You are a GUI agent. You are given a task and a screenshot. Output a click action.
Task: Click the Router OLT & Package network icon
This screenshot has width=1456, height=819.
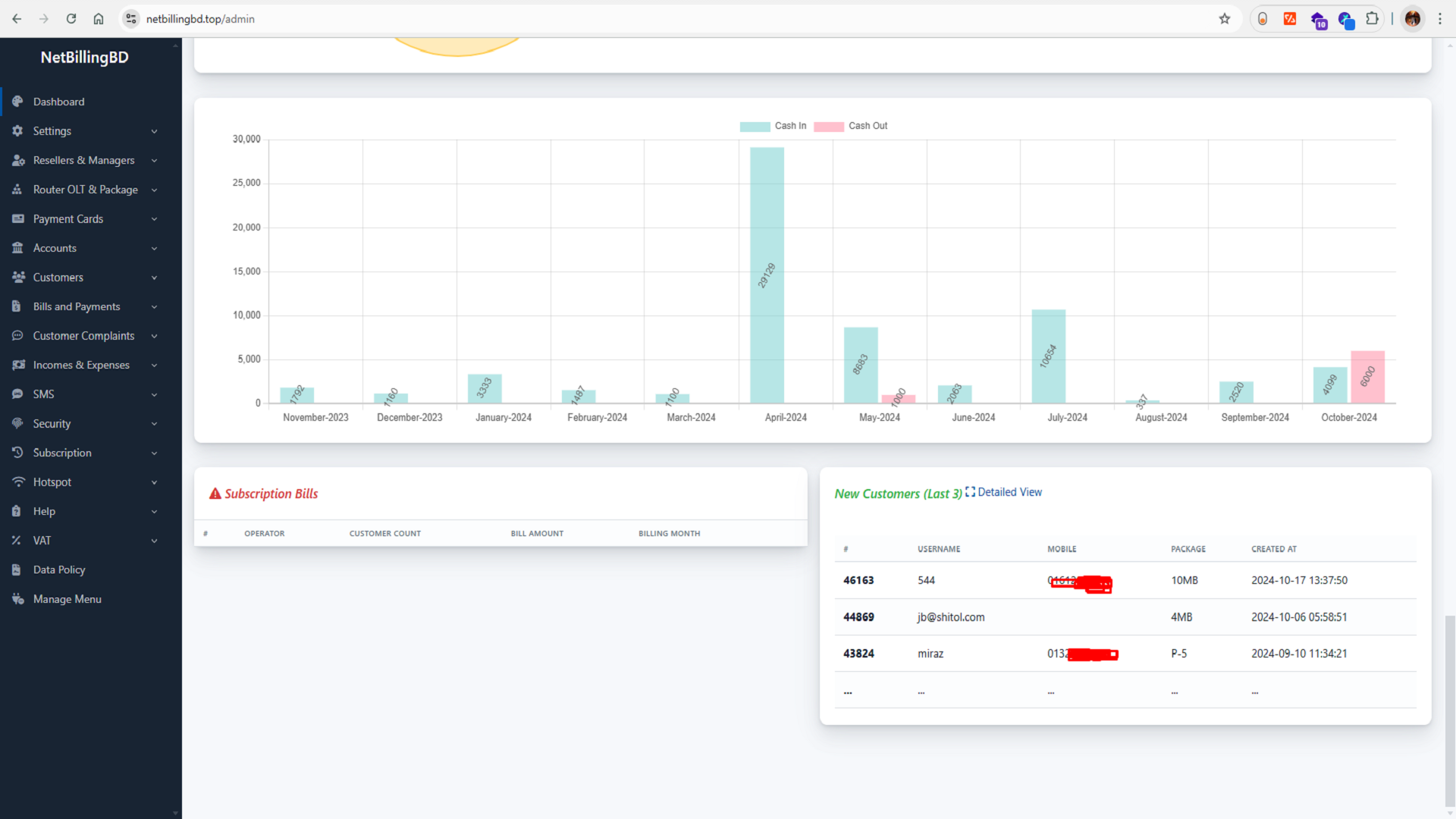click(x=17, y=190)
